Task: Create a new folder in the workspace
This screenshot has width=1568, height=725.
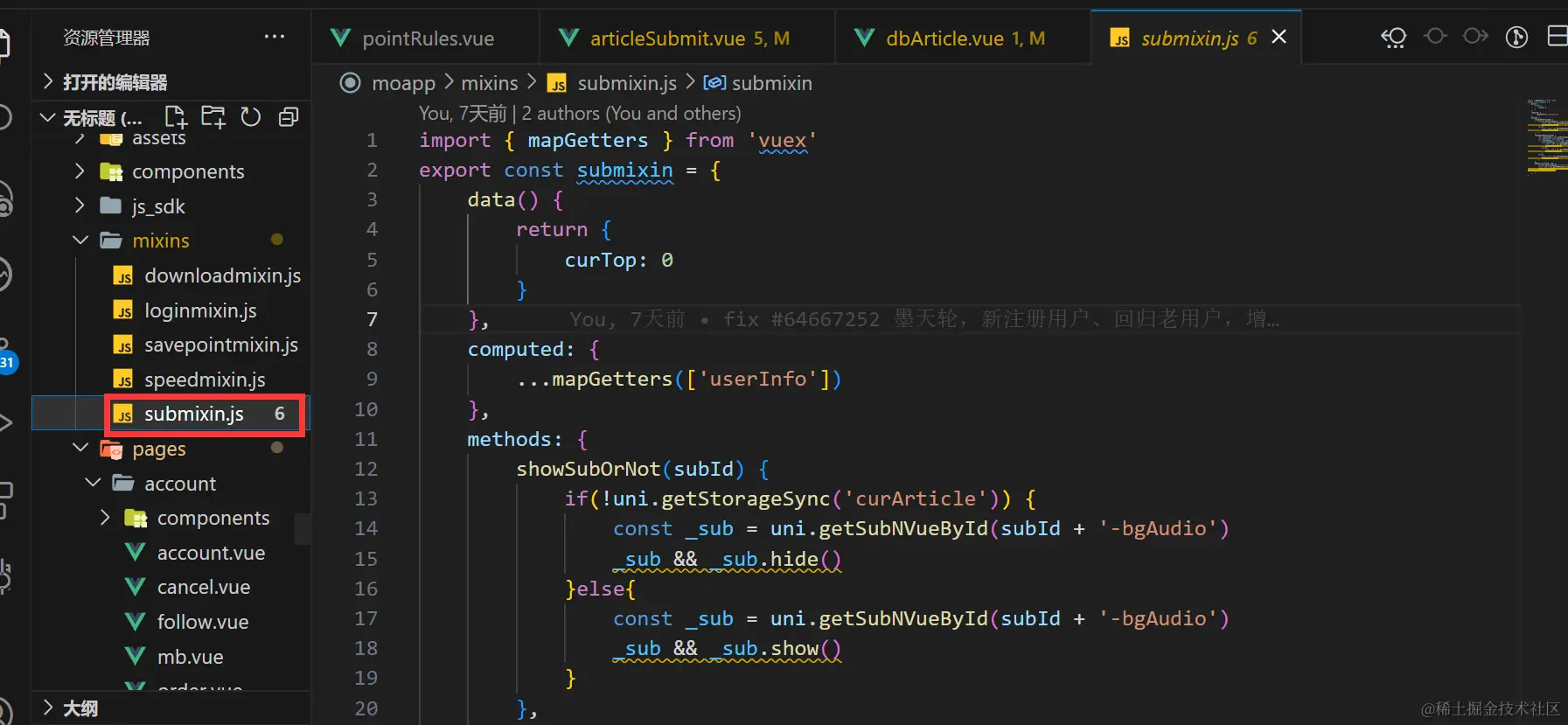Action: pos(213,117)
